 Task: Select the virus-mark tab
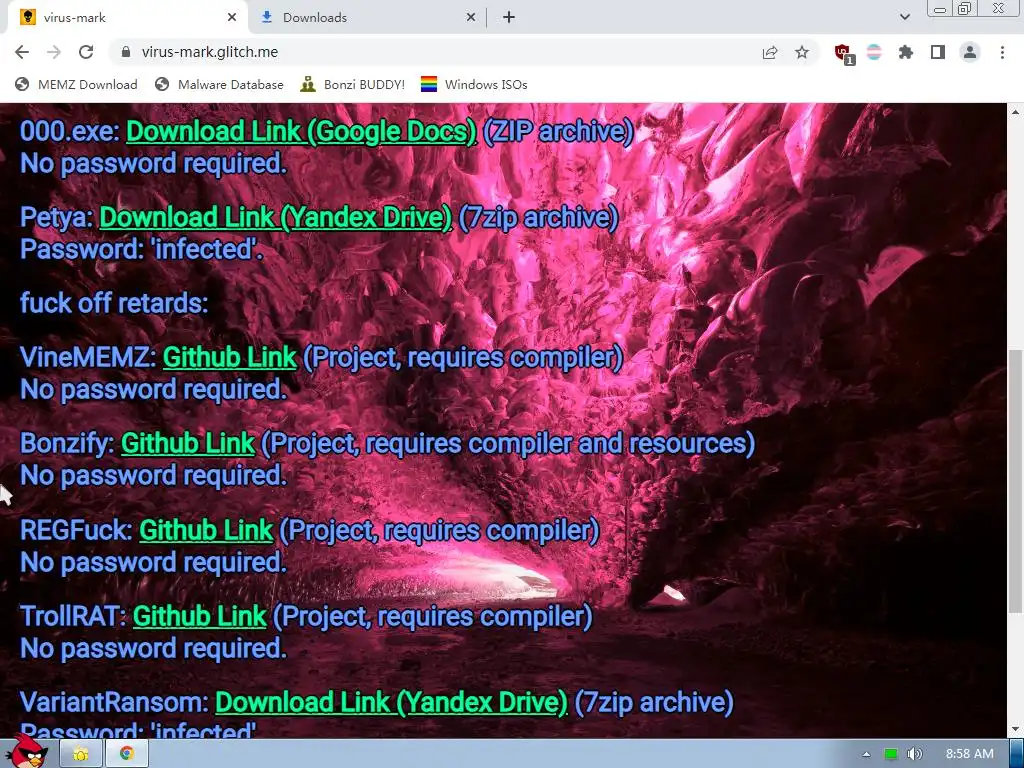[x=127, y=18]
